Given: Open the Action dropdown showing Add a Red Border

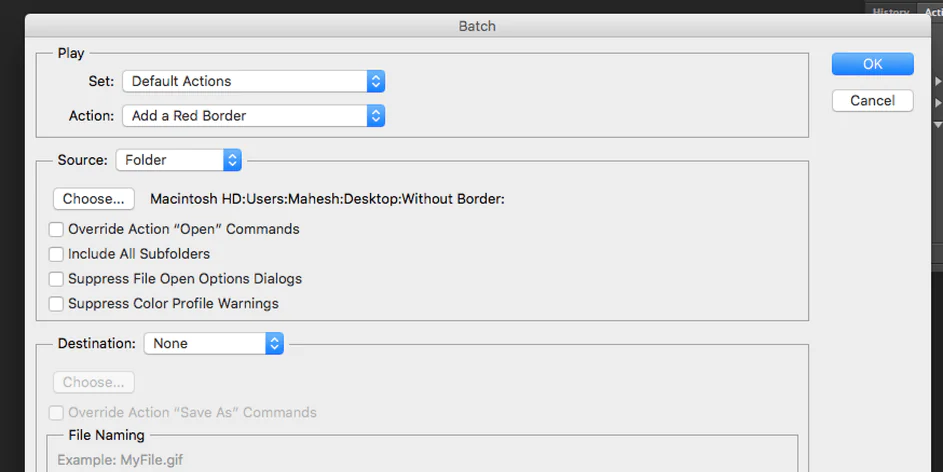Looking at the screenshot, I should (x=253, y=116).
